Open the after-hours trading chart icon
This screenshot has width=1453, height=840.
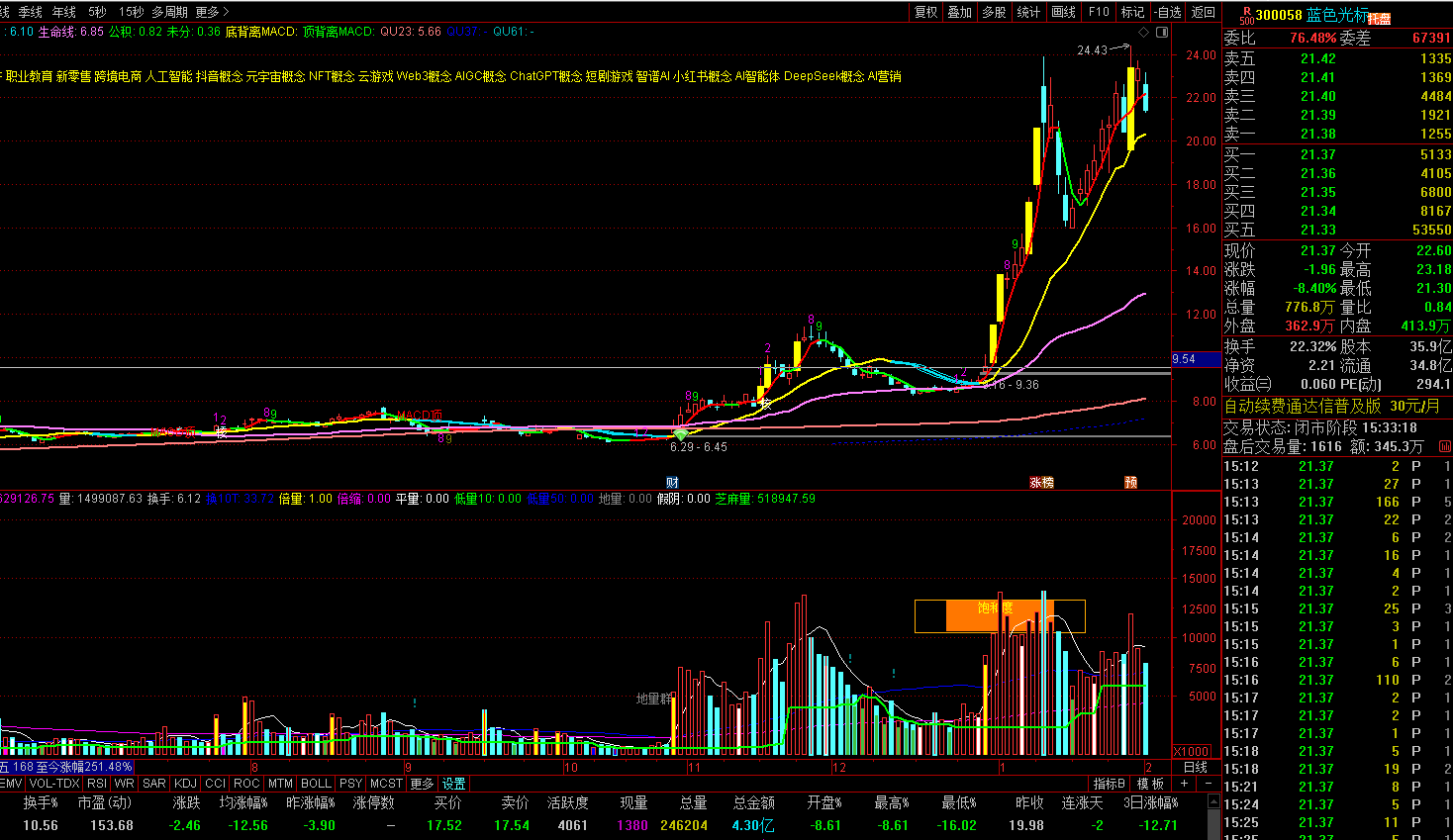(x=1444, y=447)
